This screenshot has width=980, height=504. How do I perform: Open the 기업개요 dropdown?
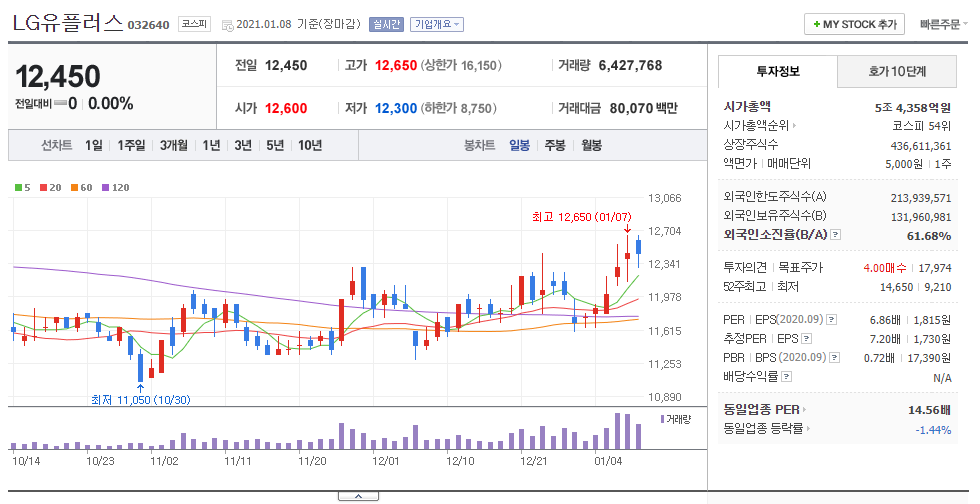437,24
